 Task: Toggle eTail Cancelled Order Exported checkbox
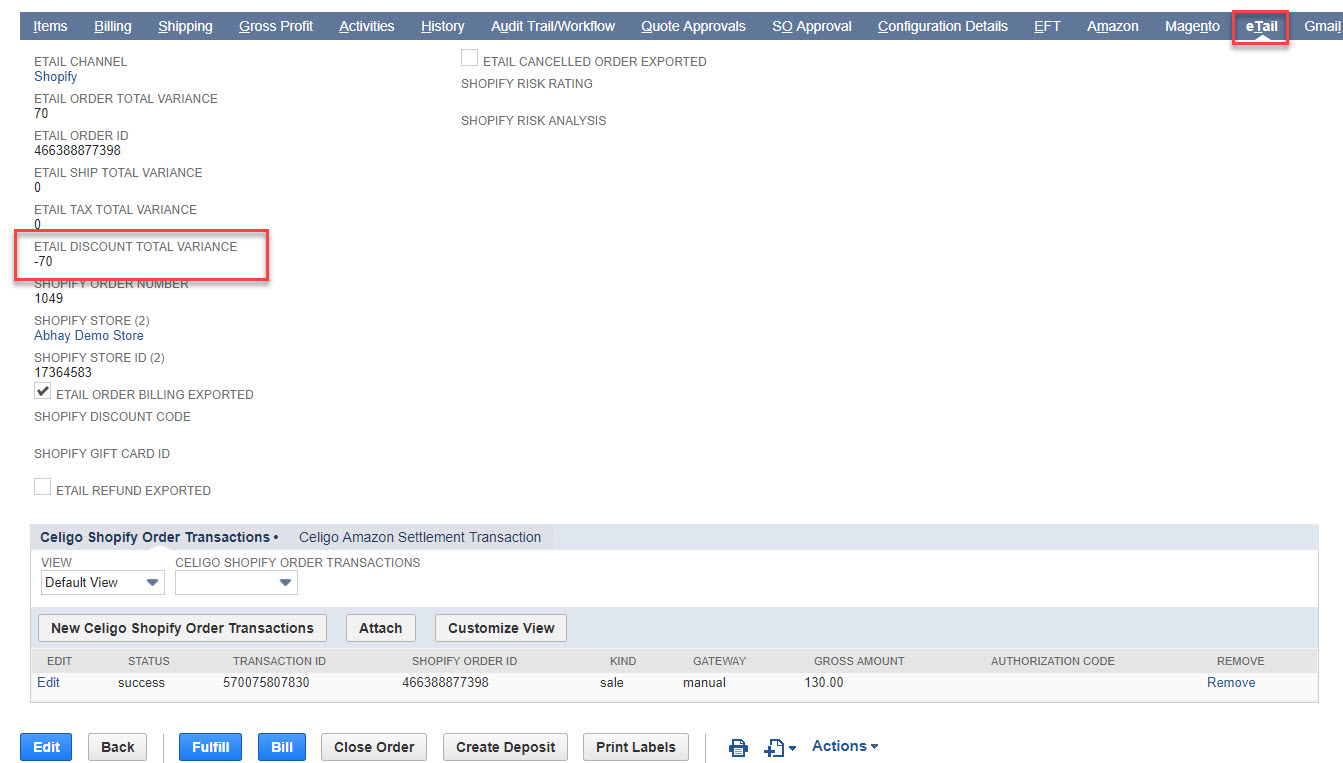point(469,59)
